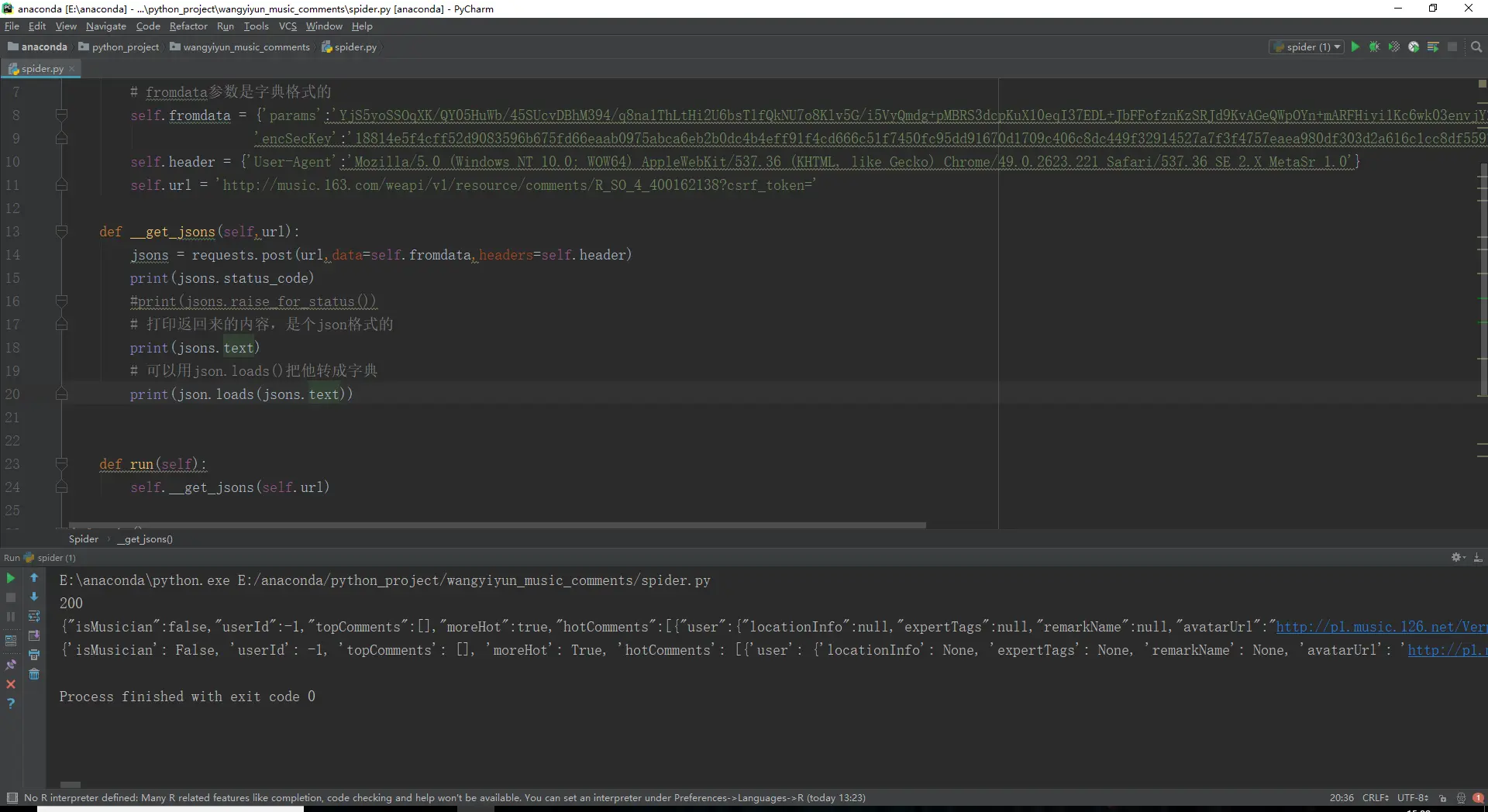Screen dimensions: 1488x812
Task: Click Restore Layout icon in Run panel
Action: [11, 641]
